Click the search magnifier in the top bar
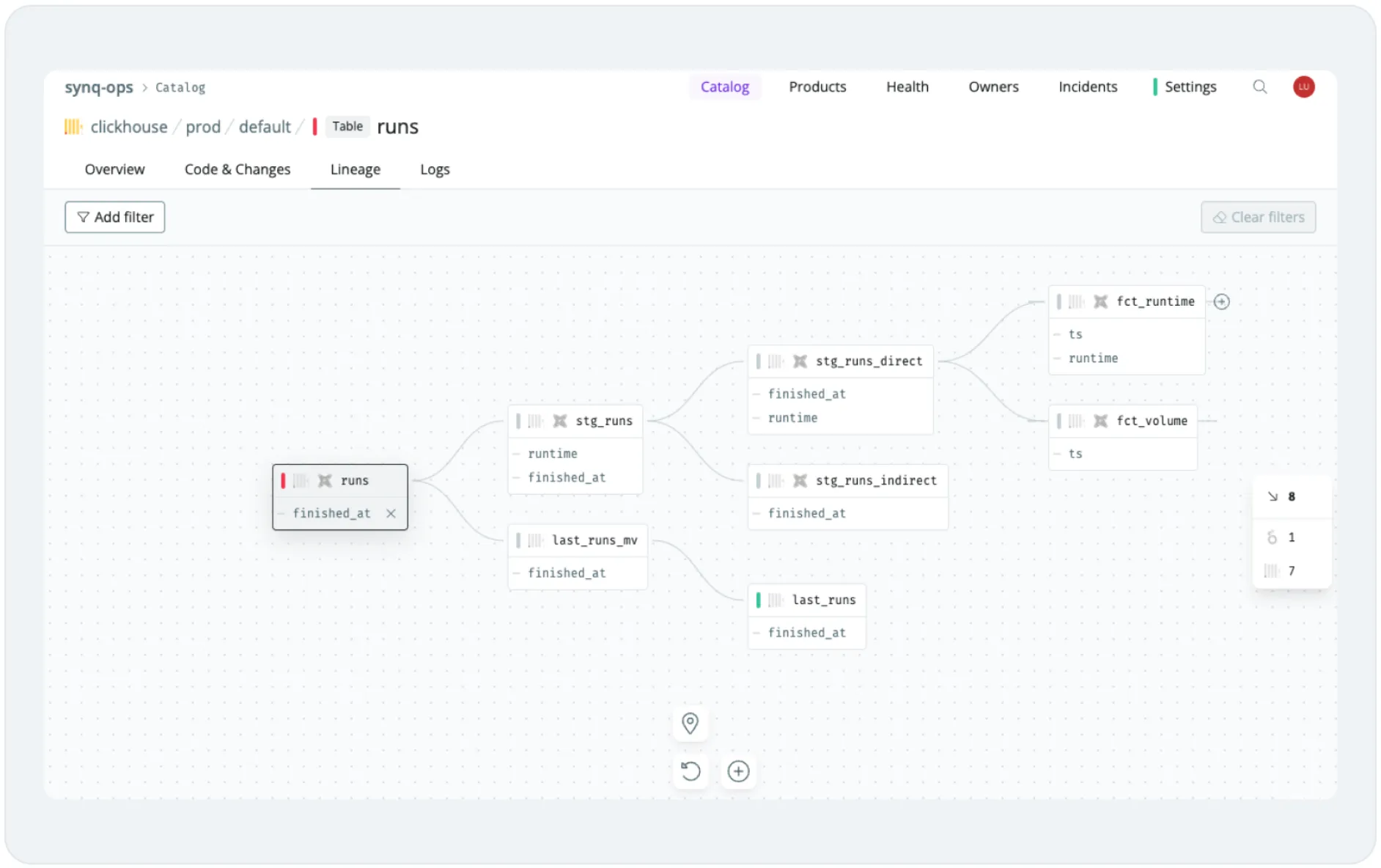The height and width of the screenshot is (868, 1381). click(x=1260, y=87)
